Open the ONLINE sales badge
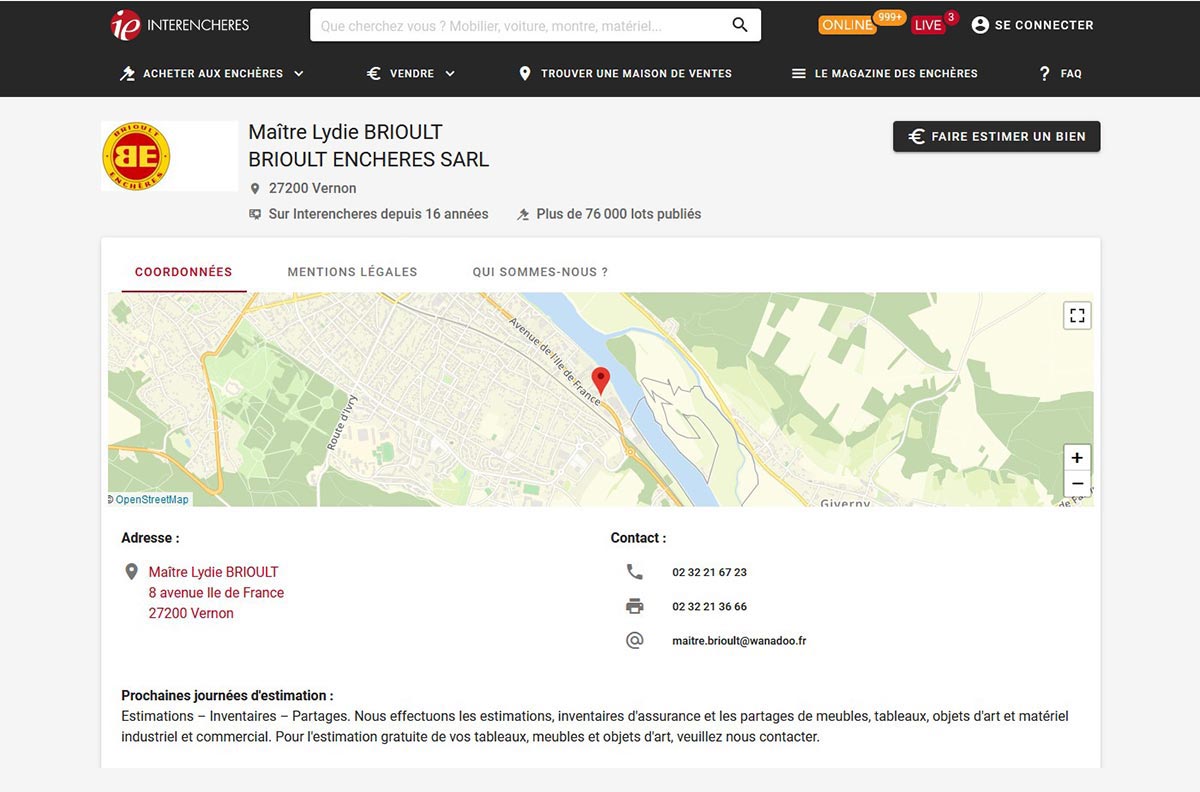This screenshot has height=792, width=1200. click(x=847, y=25)
